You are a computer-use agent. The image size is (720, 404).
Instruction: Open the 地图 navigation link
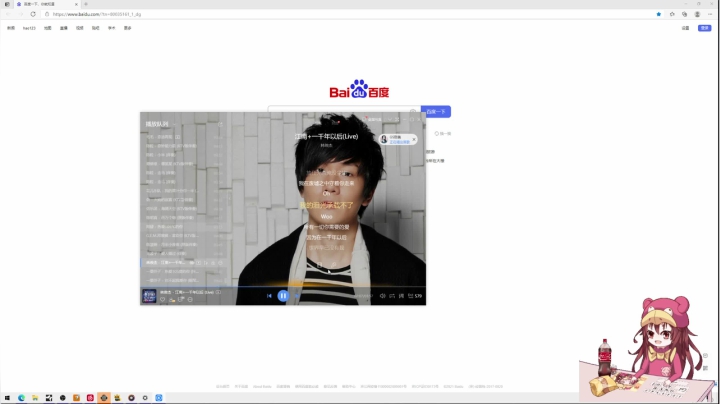[x=48, y=28]
